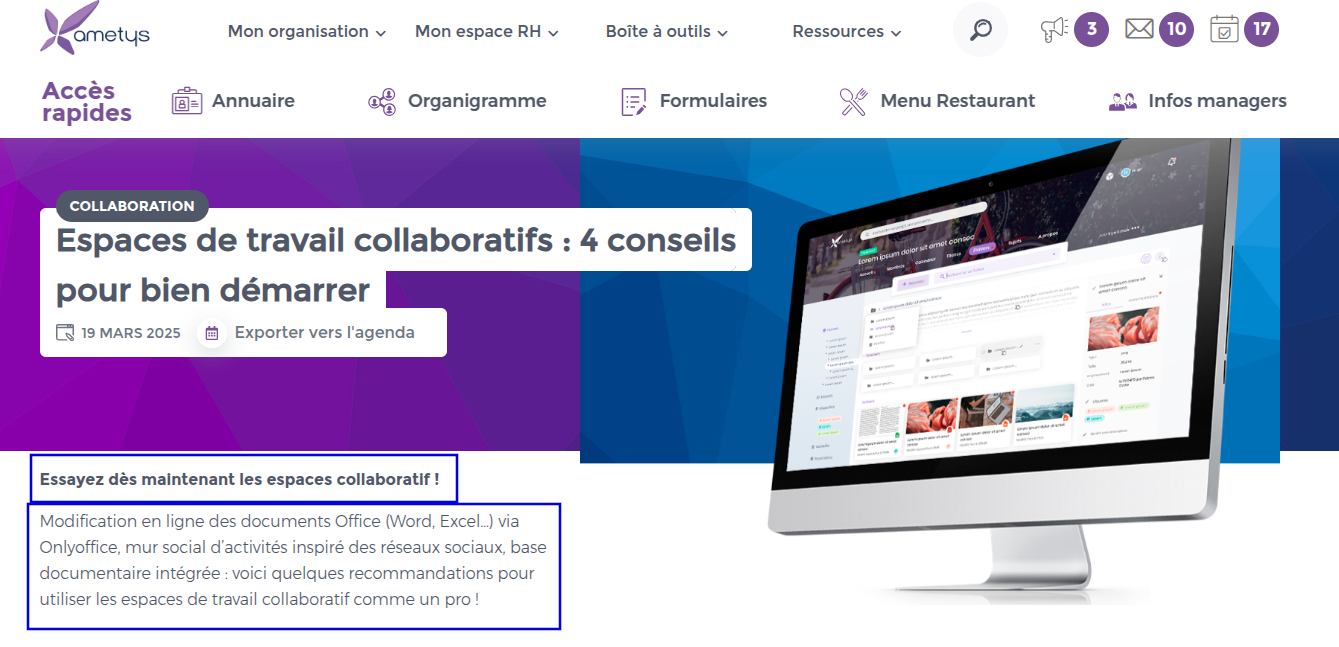The height and width of the screenshot is (647, 1339).
Task: Expand the Boîte à outils dropdown
Action: pyautogui.click(x=666, y=32)
